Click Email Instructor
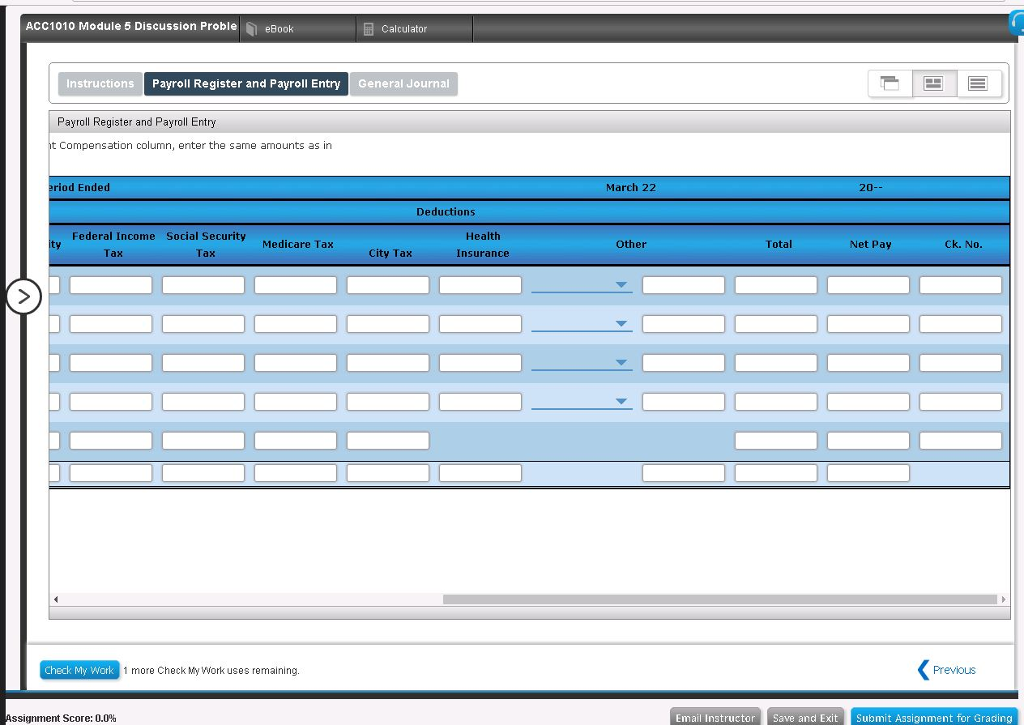 pyautogui.click(x=714, y=717)
